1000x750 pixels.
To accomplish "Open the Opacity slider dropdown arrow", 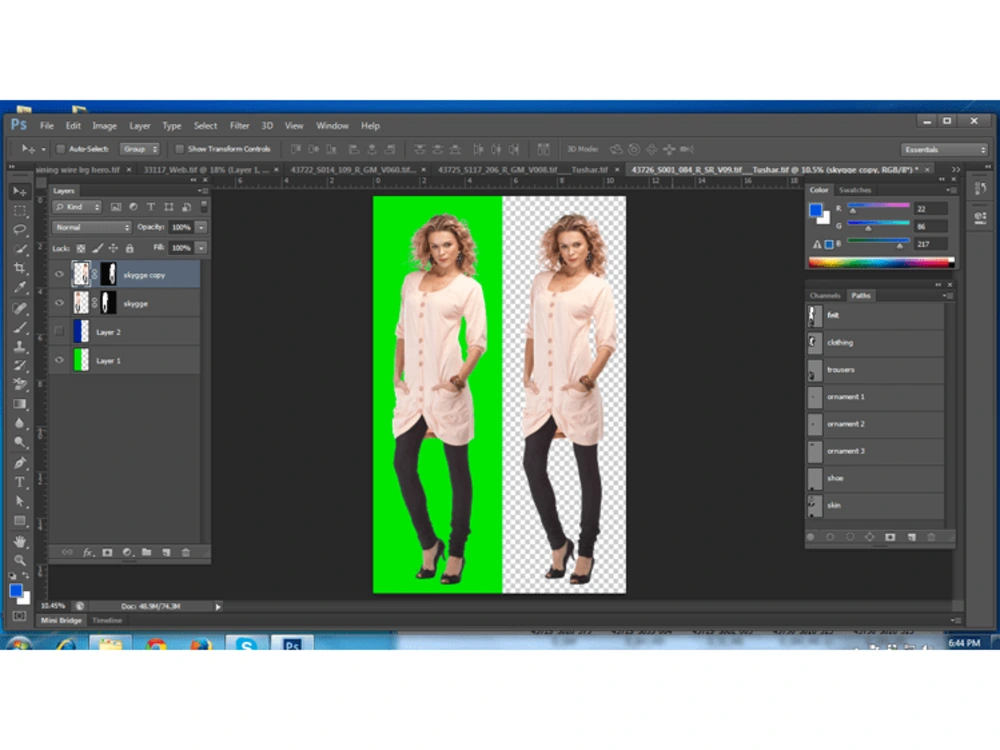I will point(202,227).
